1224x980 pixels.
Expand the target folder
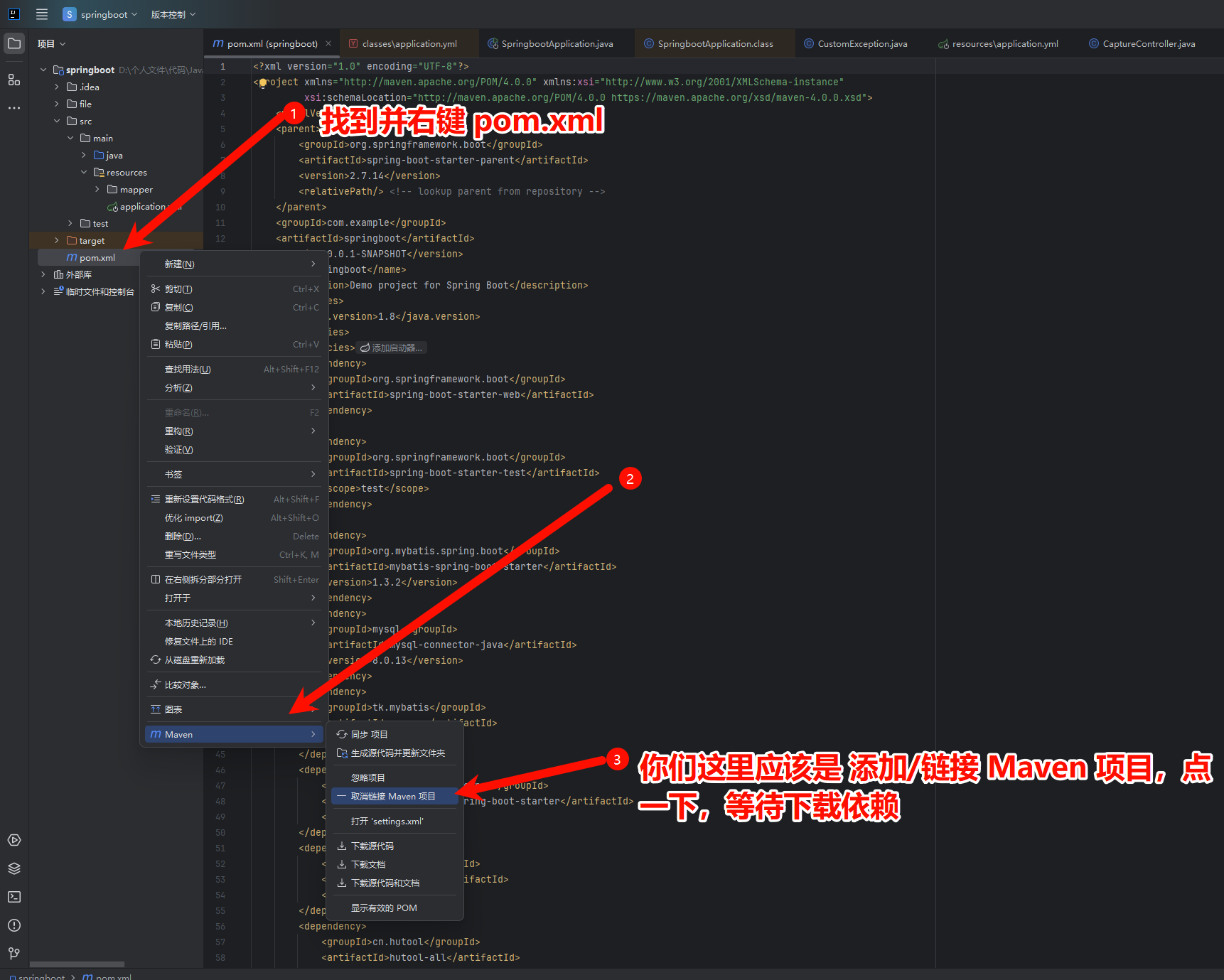(57, 240)
